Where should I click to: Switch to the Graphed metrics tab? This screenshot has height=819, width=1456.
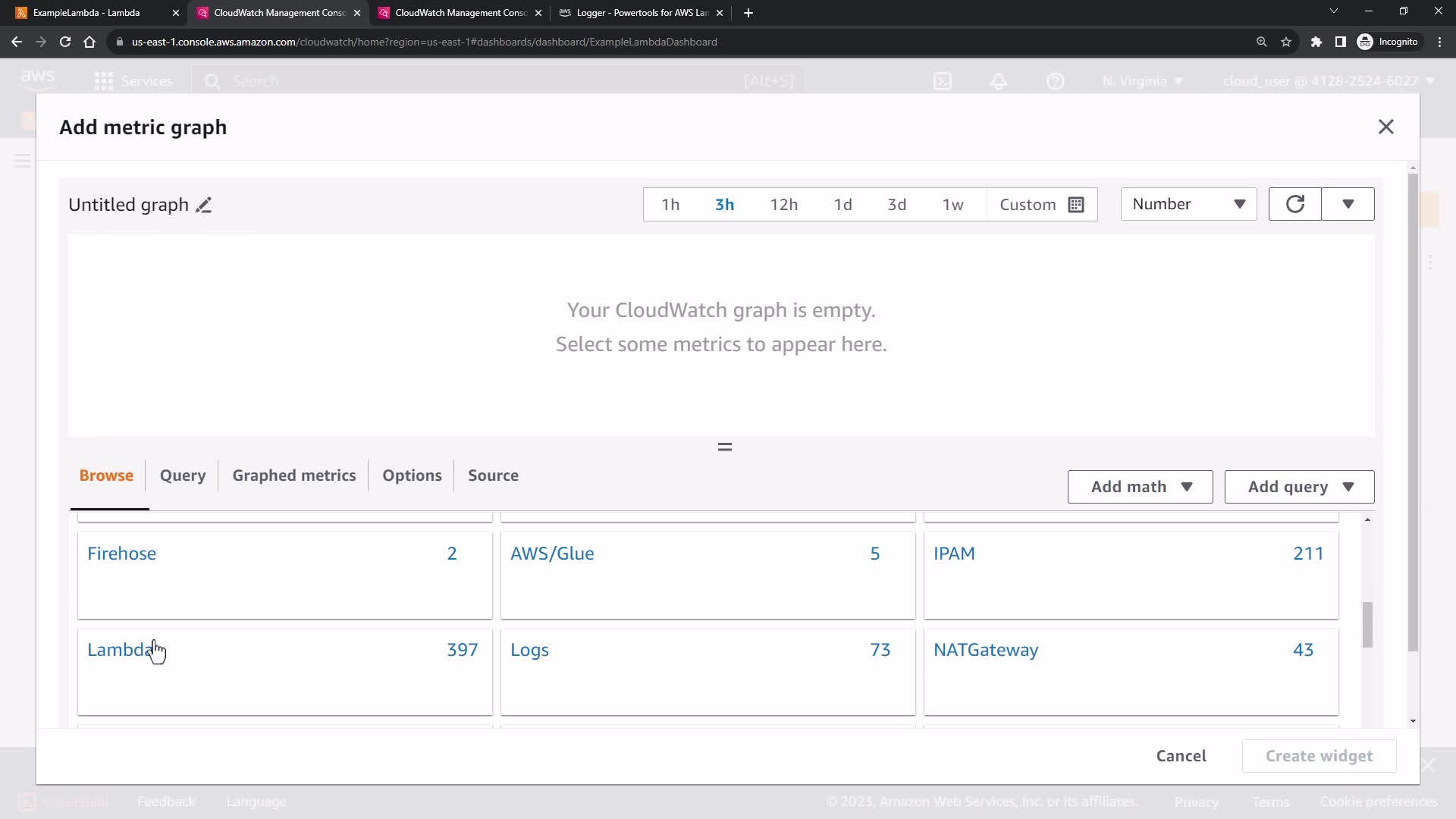[x=293, y=475]
